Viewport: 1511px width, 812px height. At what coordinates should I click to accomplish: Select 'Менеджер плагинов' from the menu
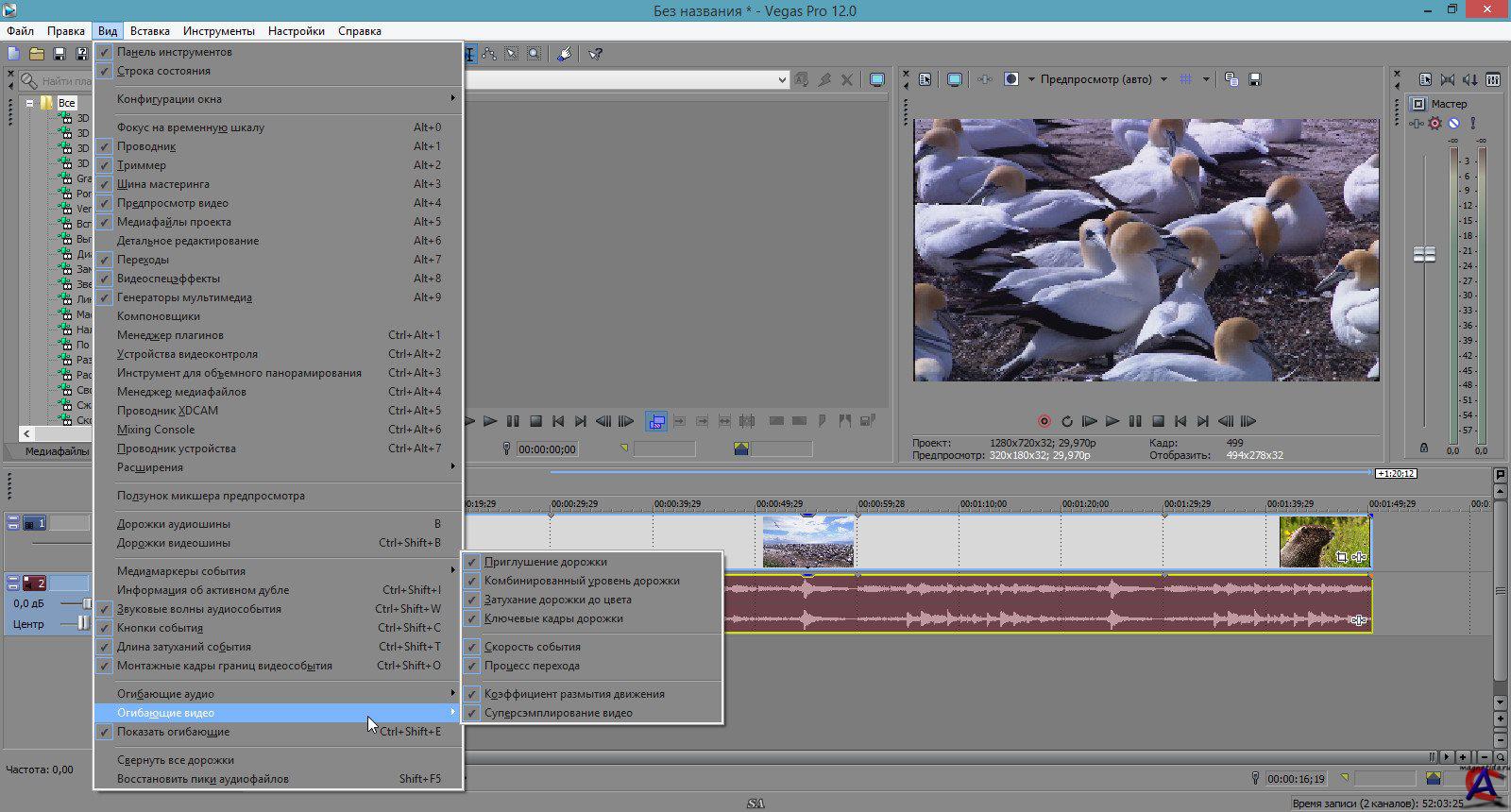(x=170, y=335)
